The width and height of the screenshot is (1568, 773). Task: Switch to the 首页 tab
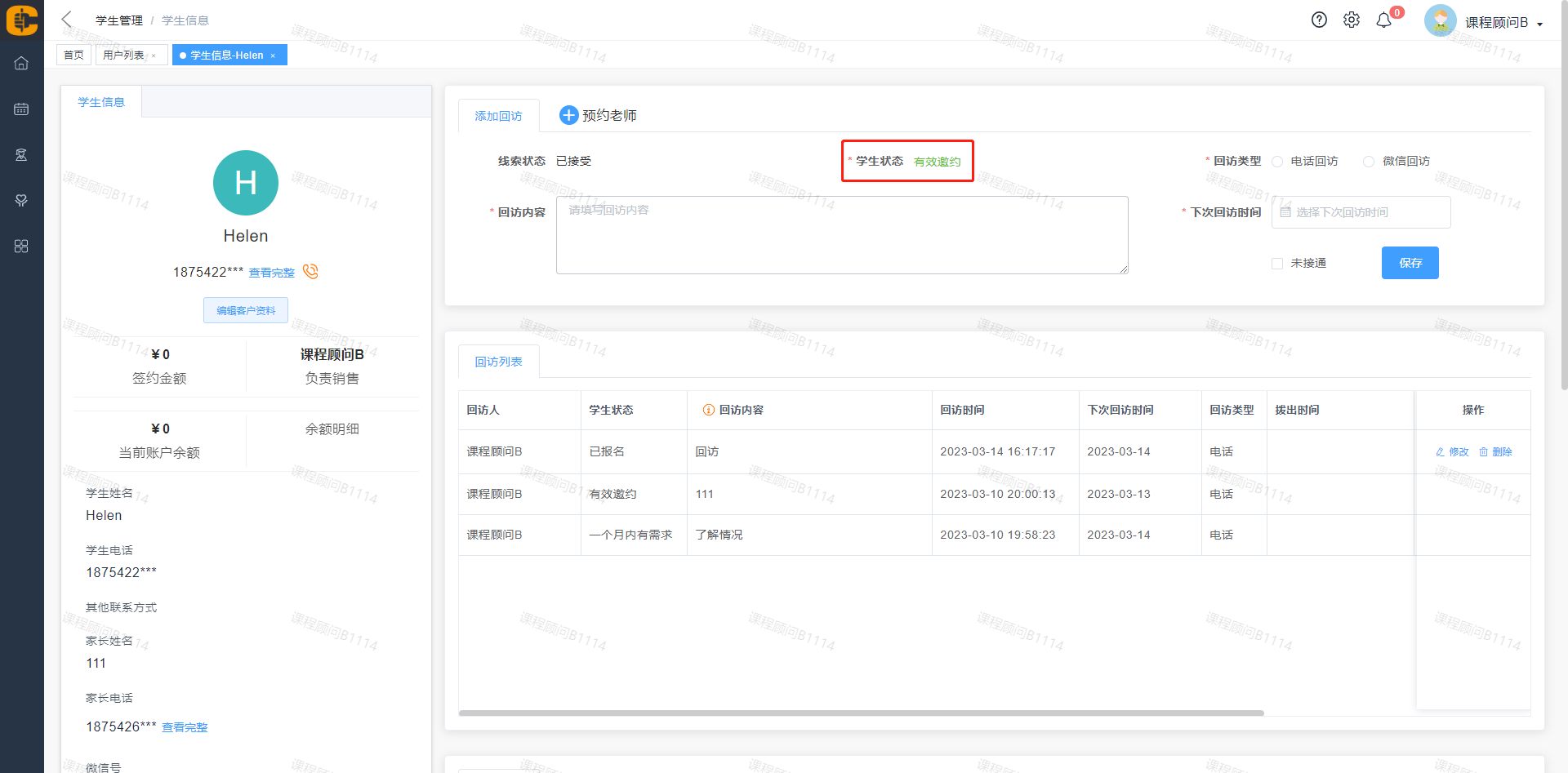(x=73, y=56)
